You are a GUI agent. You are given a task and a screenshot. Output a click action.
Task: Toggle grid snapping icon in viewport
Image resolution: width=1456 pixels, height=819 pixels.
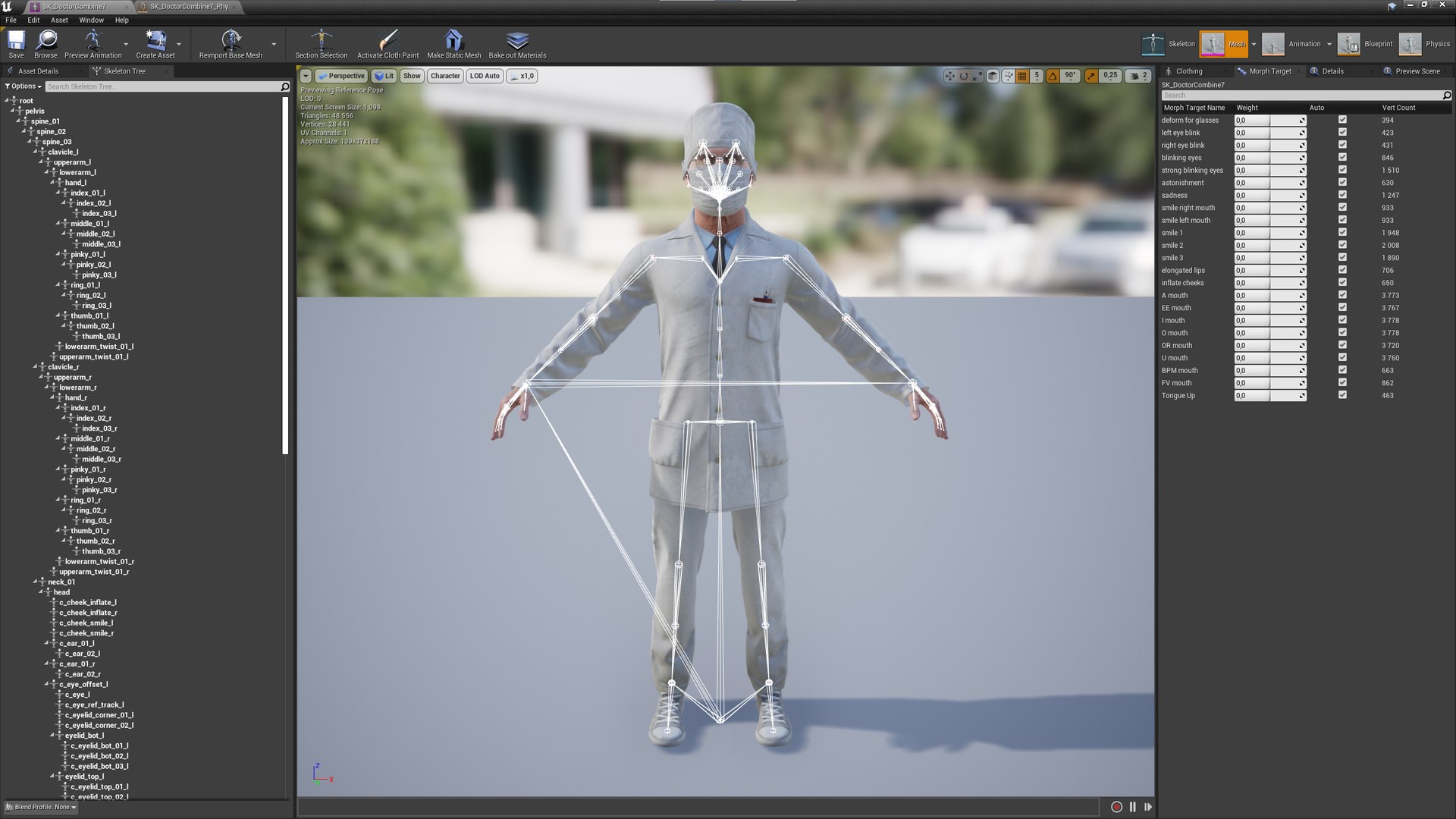pos(1022,76)
